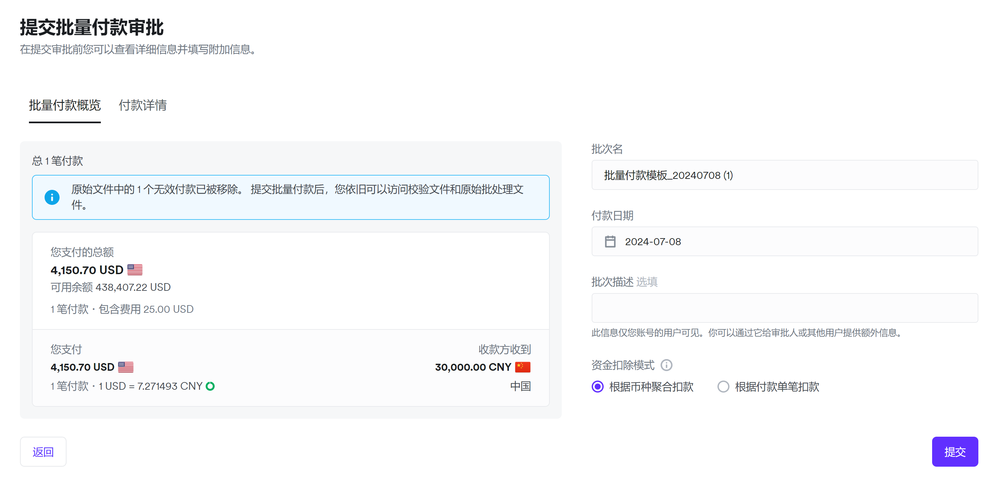
Task: Click the China flag next to 30,000.00 CNY
Action: point(523,367)
